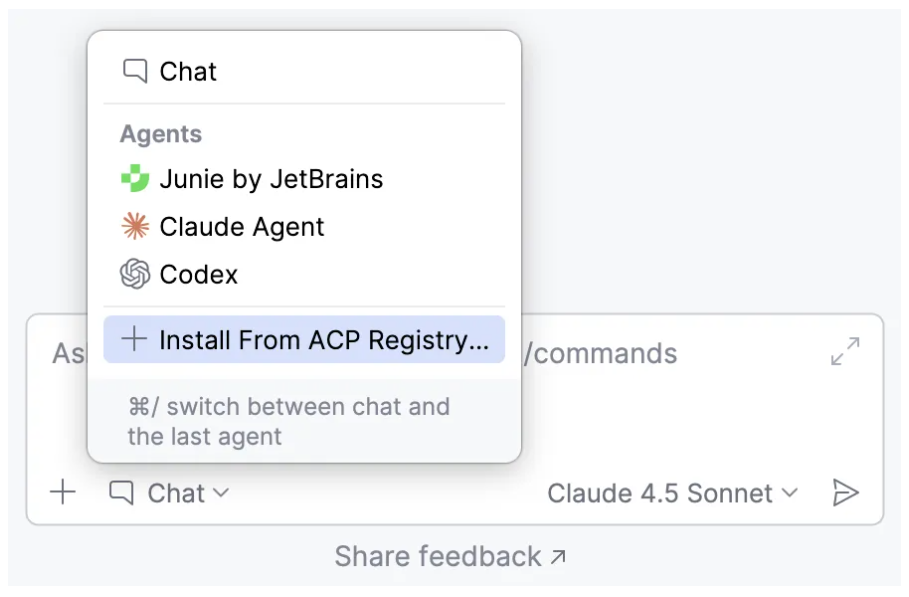Click the orange Claude starburst icon

click(135, 227)
